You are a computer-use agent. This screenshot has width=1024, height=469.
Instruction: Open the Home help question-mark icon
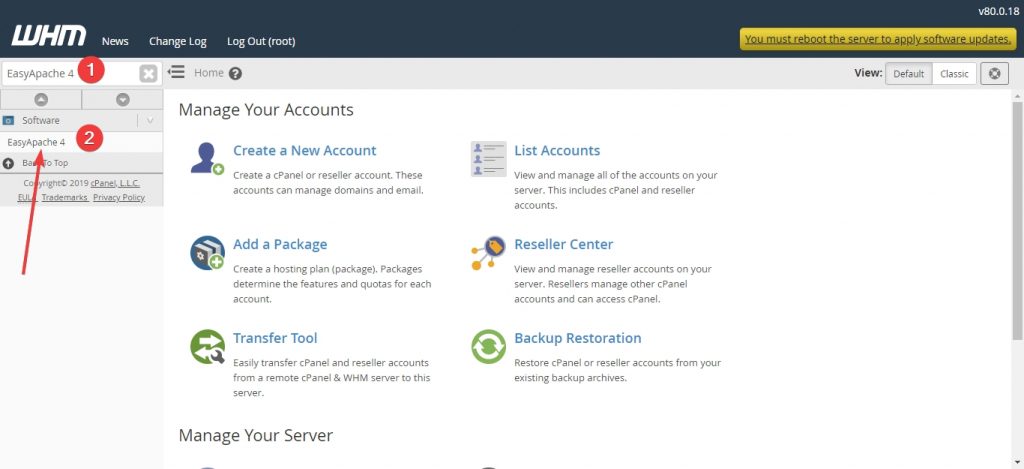(236, 74)
